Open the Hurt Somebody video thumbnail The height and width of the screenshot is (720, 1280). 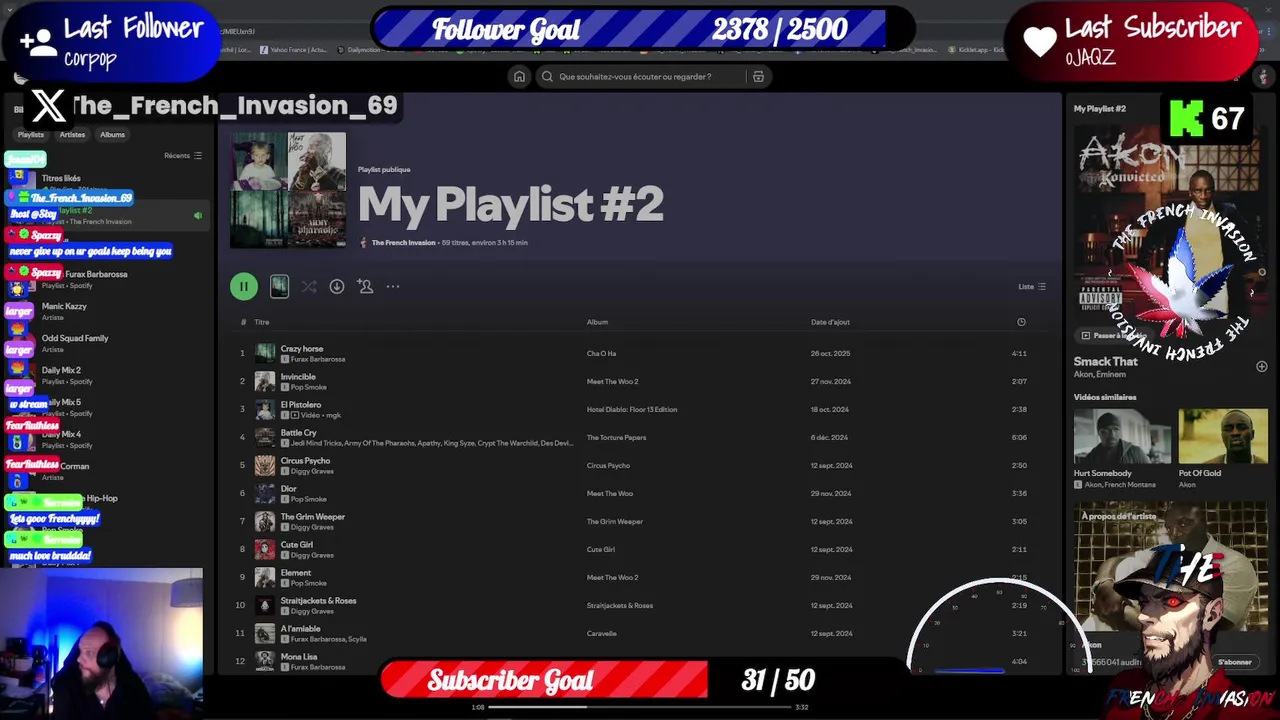(1122, 436)
